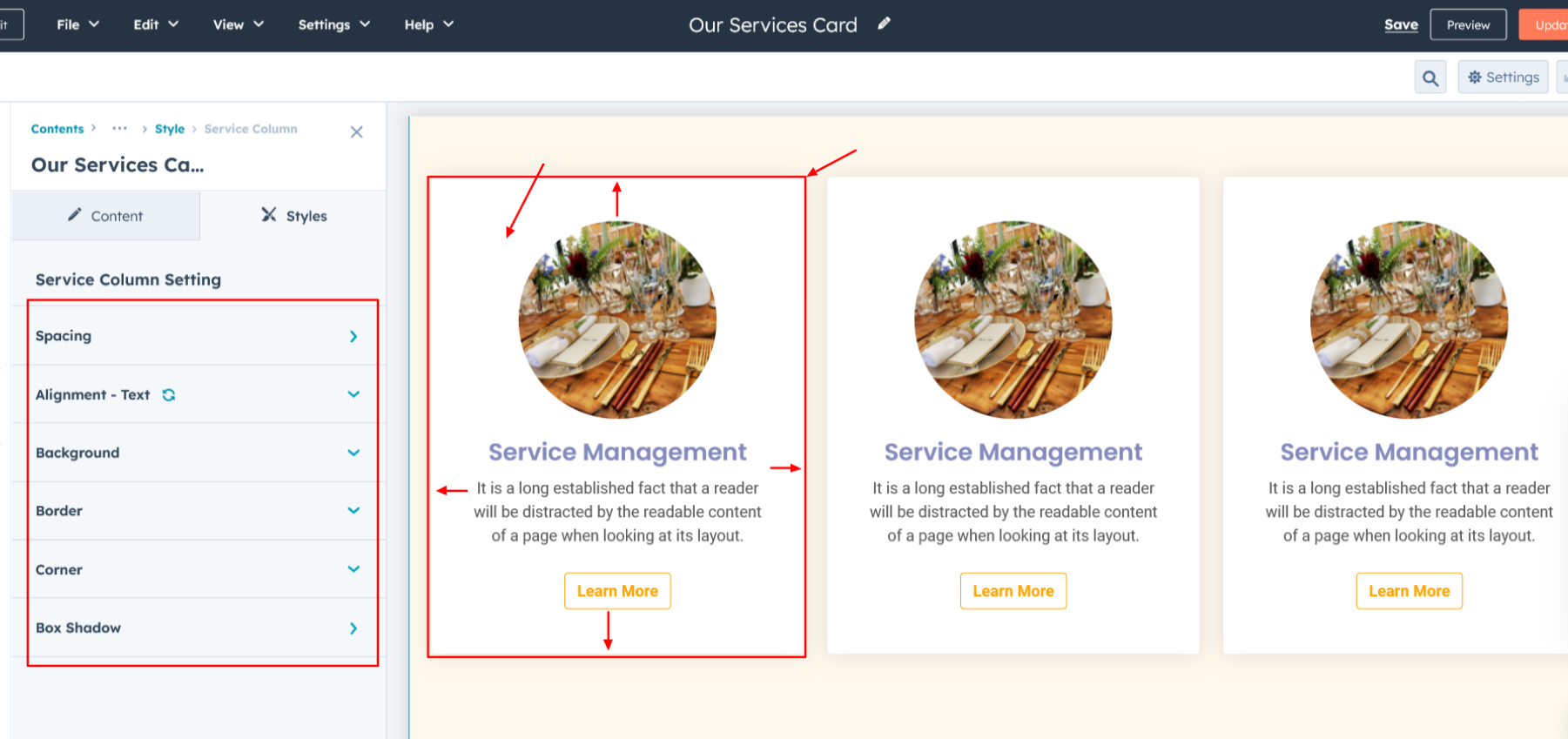Reset Alignment - Text using the refresh icon
The height and width of the screenshot is (739, 1568).
click(169, 394)
